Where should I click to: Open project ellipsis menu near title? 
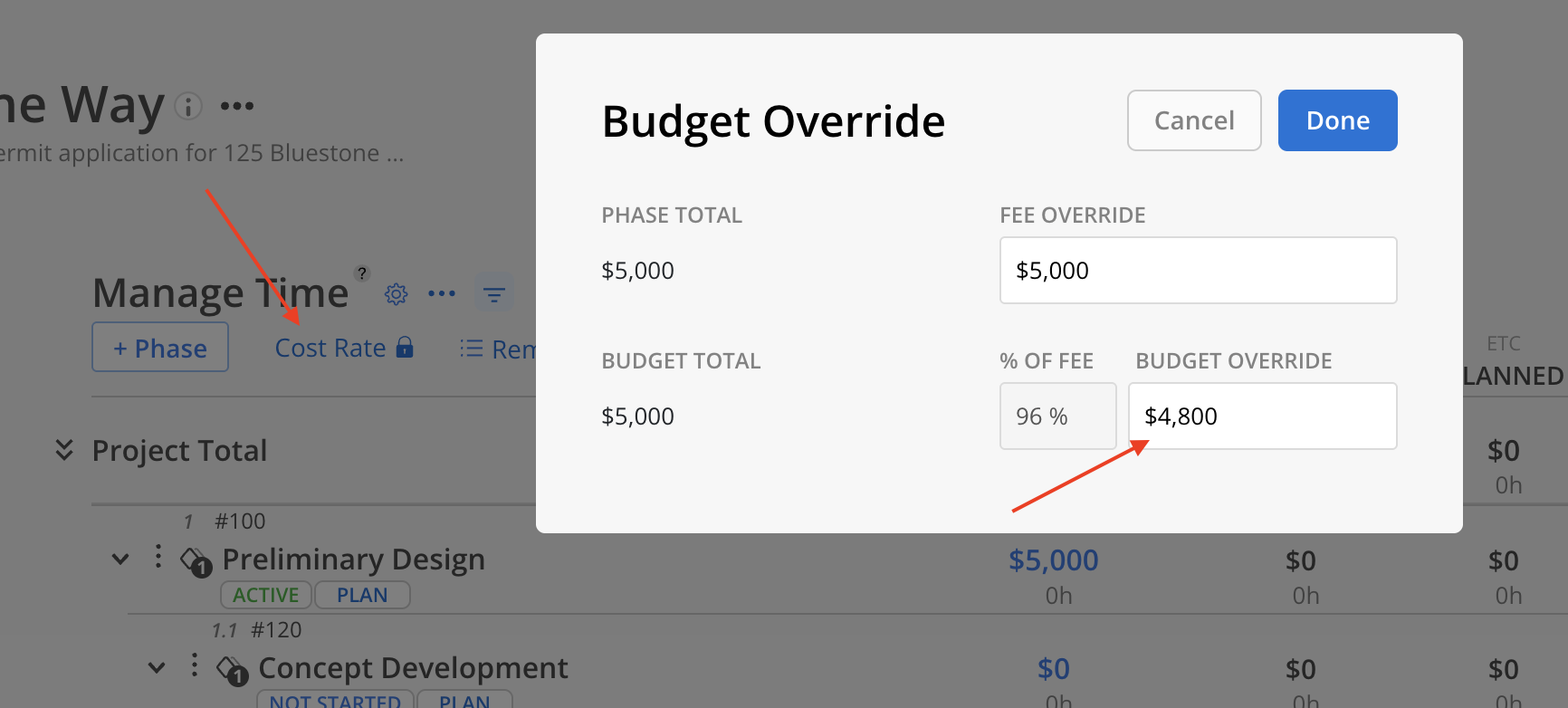237,106
